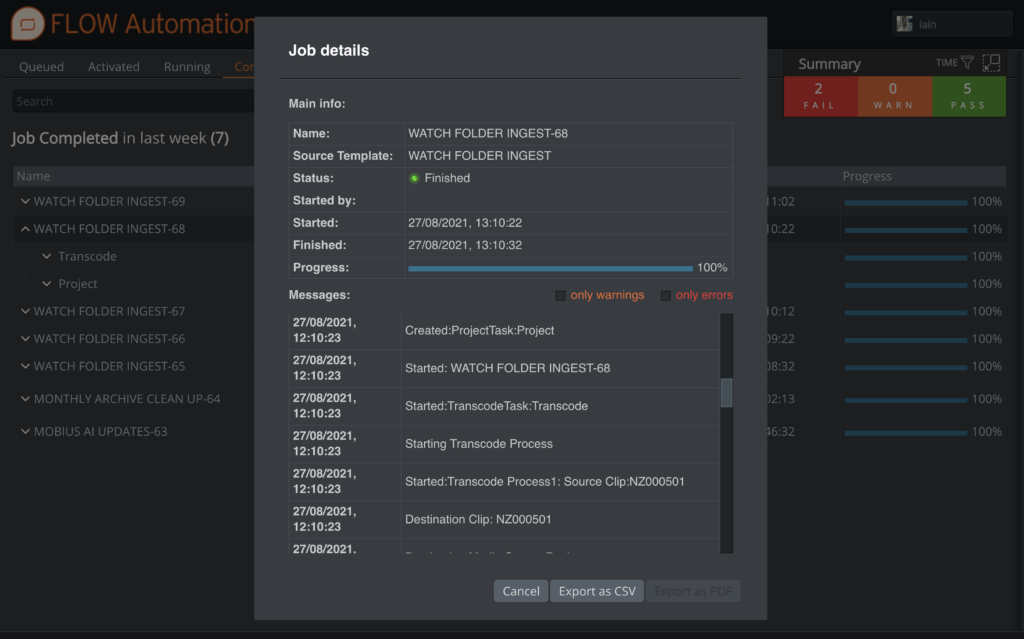Expand WATCH FOLDER INGEST-69 row
Screen dimensions: 1024x639
tap(25, 201)
